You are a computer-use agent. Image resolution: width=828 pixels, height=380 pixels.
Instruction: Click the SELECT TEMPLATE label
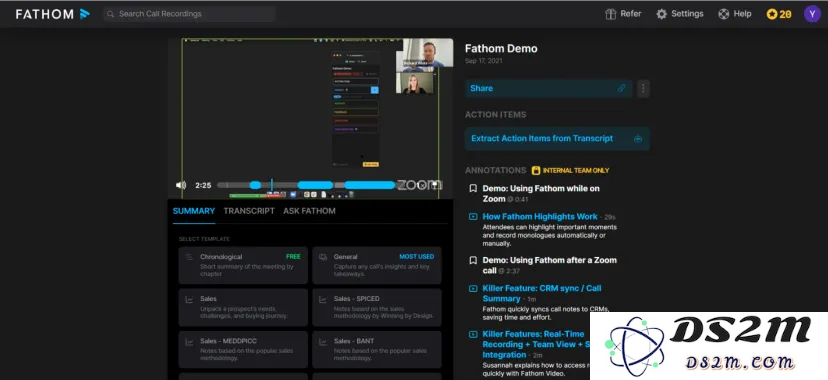pos(204,239)
